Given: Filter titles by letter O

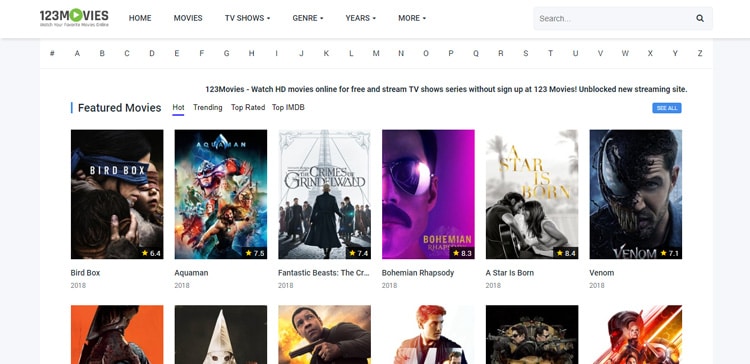Looking at the screenshot, I should (426, 53).
